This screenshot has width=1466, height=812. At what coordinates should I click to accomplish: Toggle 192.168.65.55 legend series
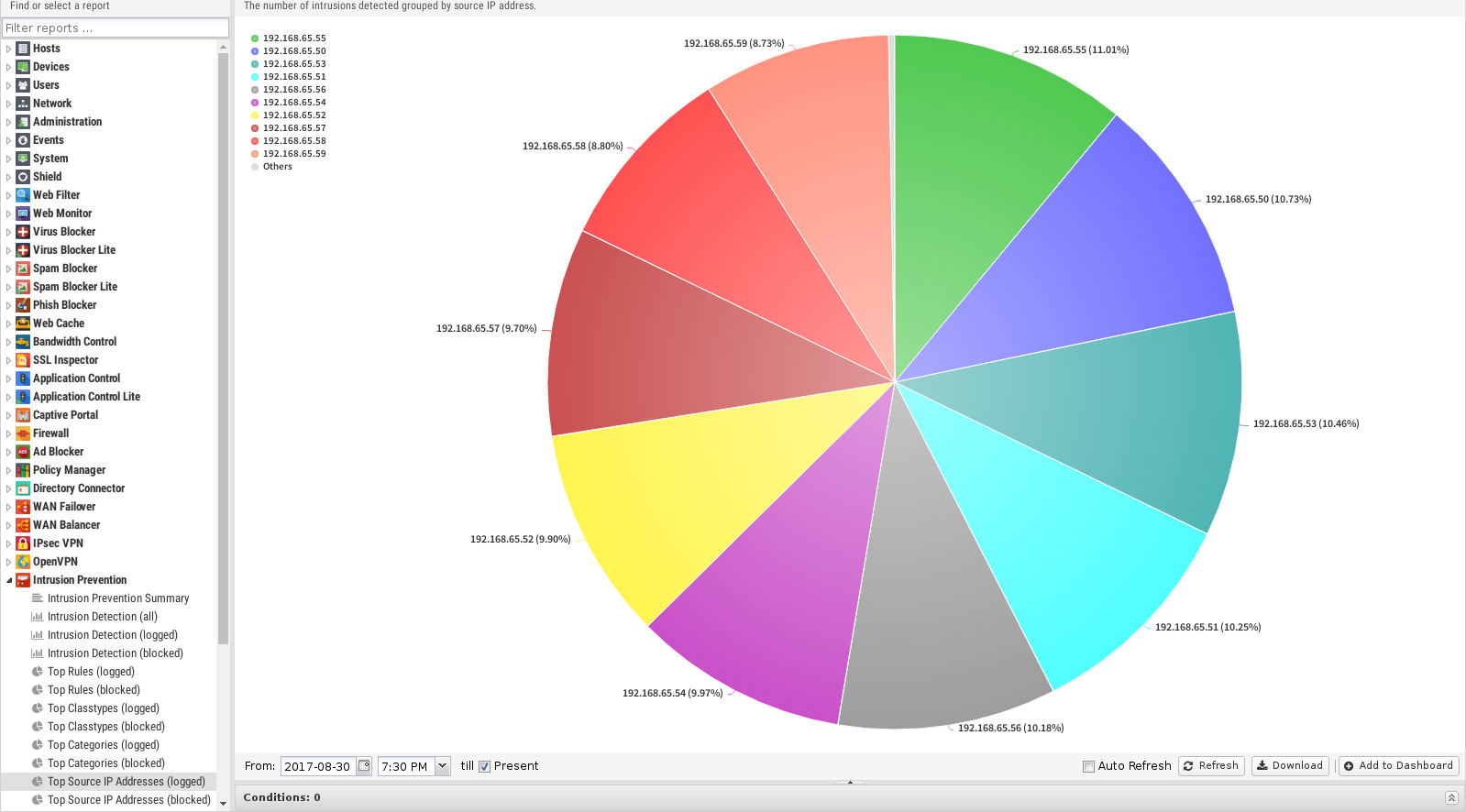288,38
